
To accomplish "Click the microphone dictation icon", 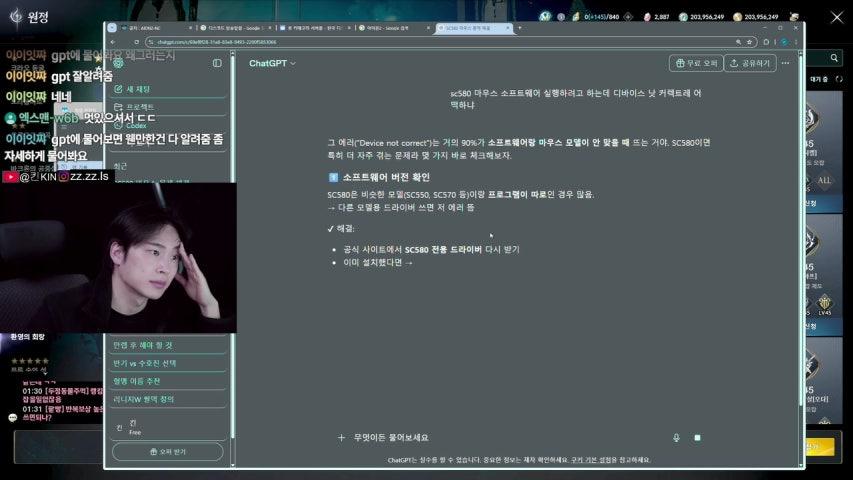I will pos(676,438).
